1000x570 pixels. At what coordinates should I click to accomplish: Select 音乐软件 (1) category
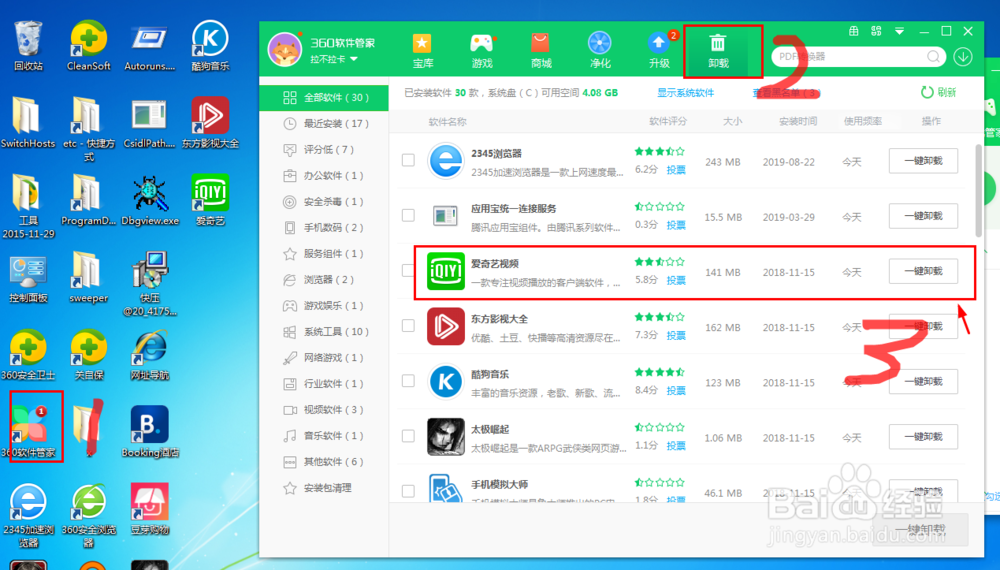coord(324,435)
